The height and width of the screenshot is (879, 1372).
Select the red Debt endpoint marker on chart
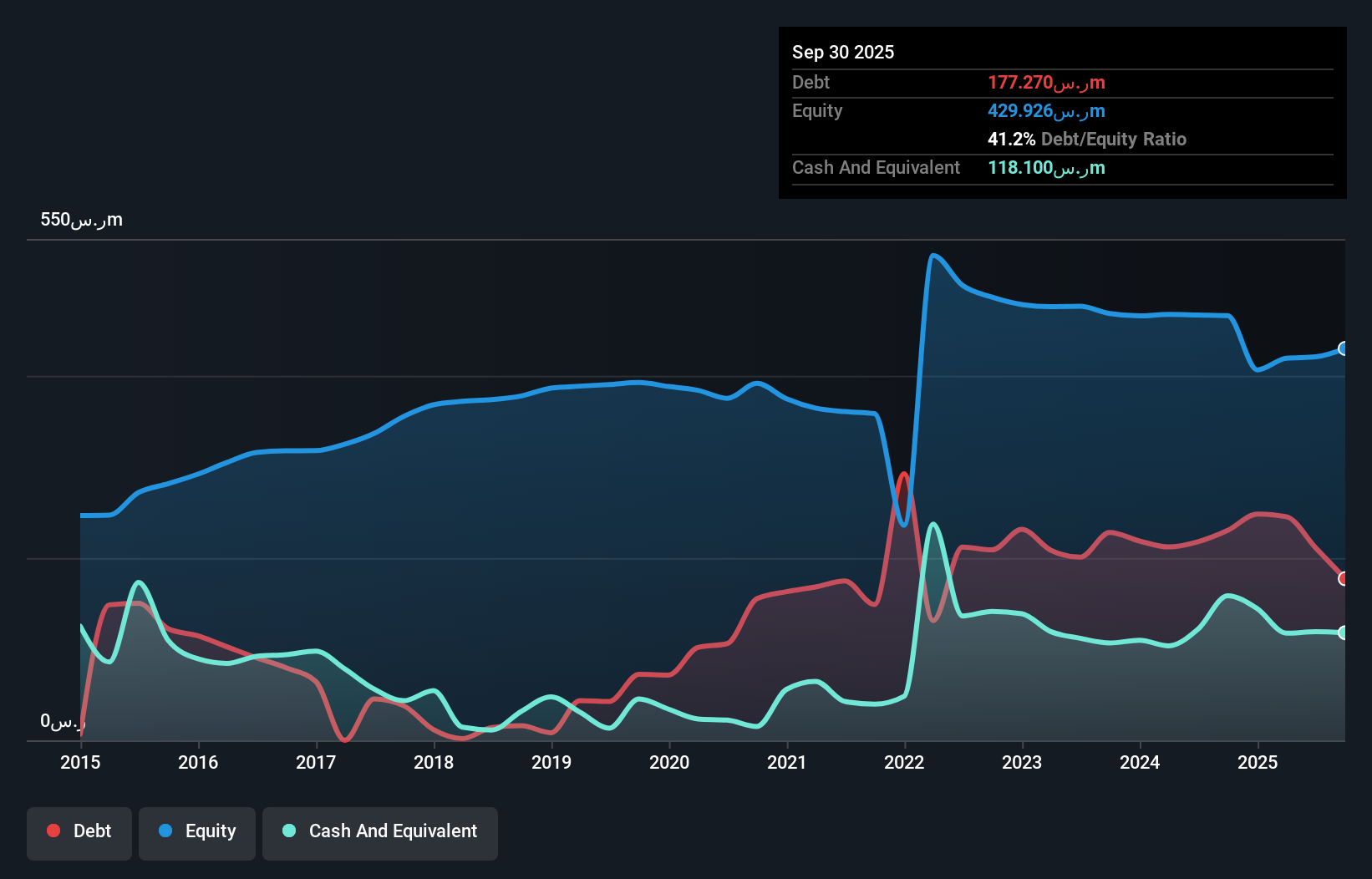[1344, 577]
